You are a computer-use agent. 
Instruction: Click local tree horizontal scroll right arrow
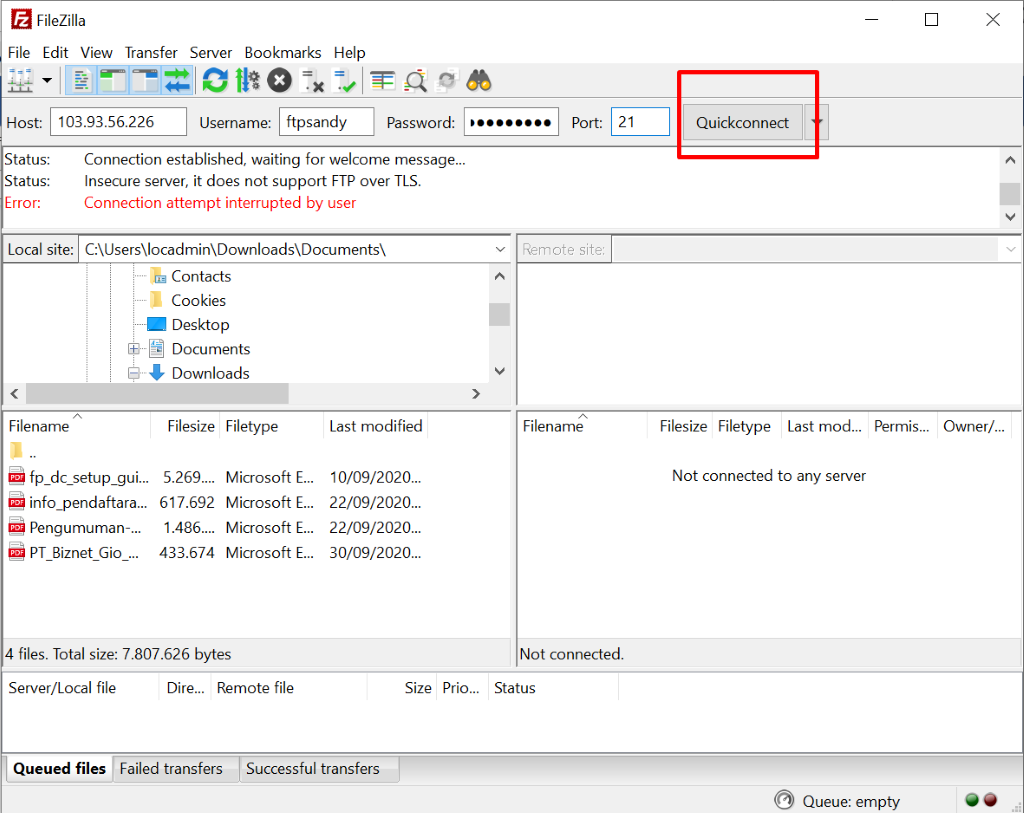(x=476, y=394)
